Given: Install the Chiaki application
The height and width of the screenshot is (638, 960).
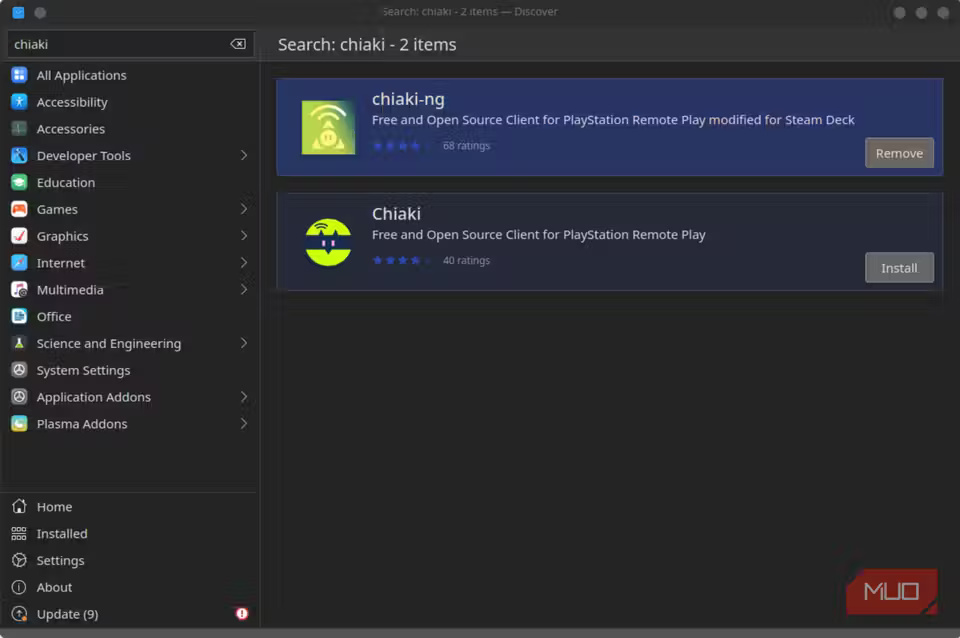Looking at the screenshot, I should pyautogui.click(x=899, y=268).
